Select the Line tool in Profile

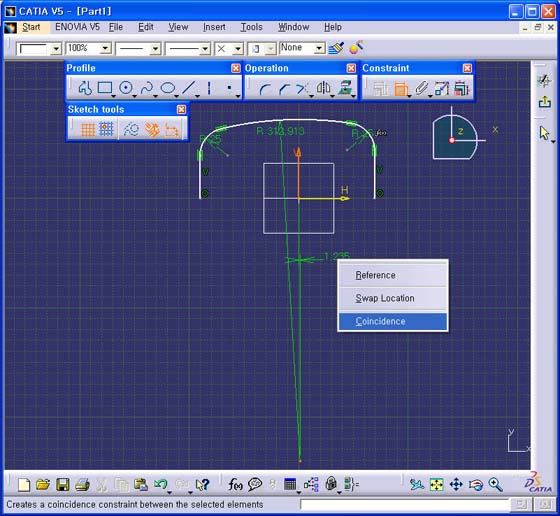click(x=189, y=88)
